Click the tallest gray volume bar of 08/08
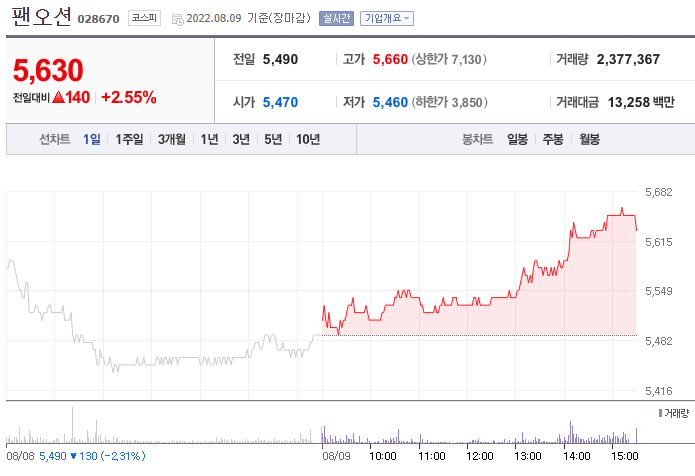This screenshot has width=695, height=476. pos(73,425)
